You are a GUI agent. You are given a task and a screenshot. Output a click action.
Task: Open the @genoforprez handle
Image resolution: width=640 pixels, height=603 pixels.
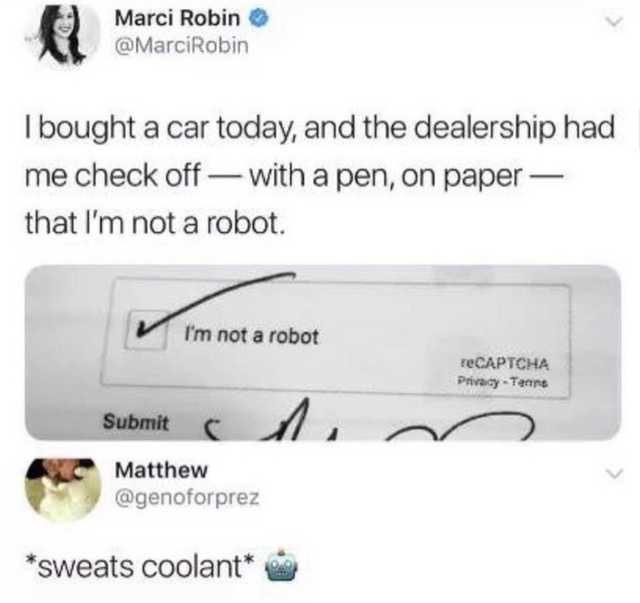(x=187, y=498)
